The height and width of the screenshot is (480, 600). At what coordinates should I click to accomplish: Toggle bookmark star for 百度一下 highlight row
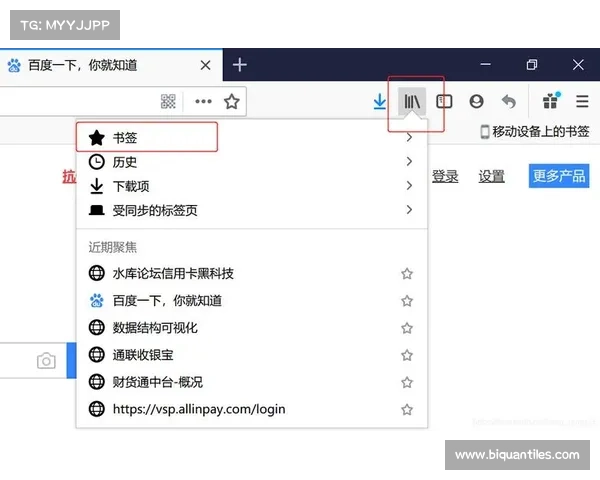tap(407, 300)
